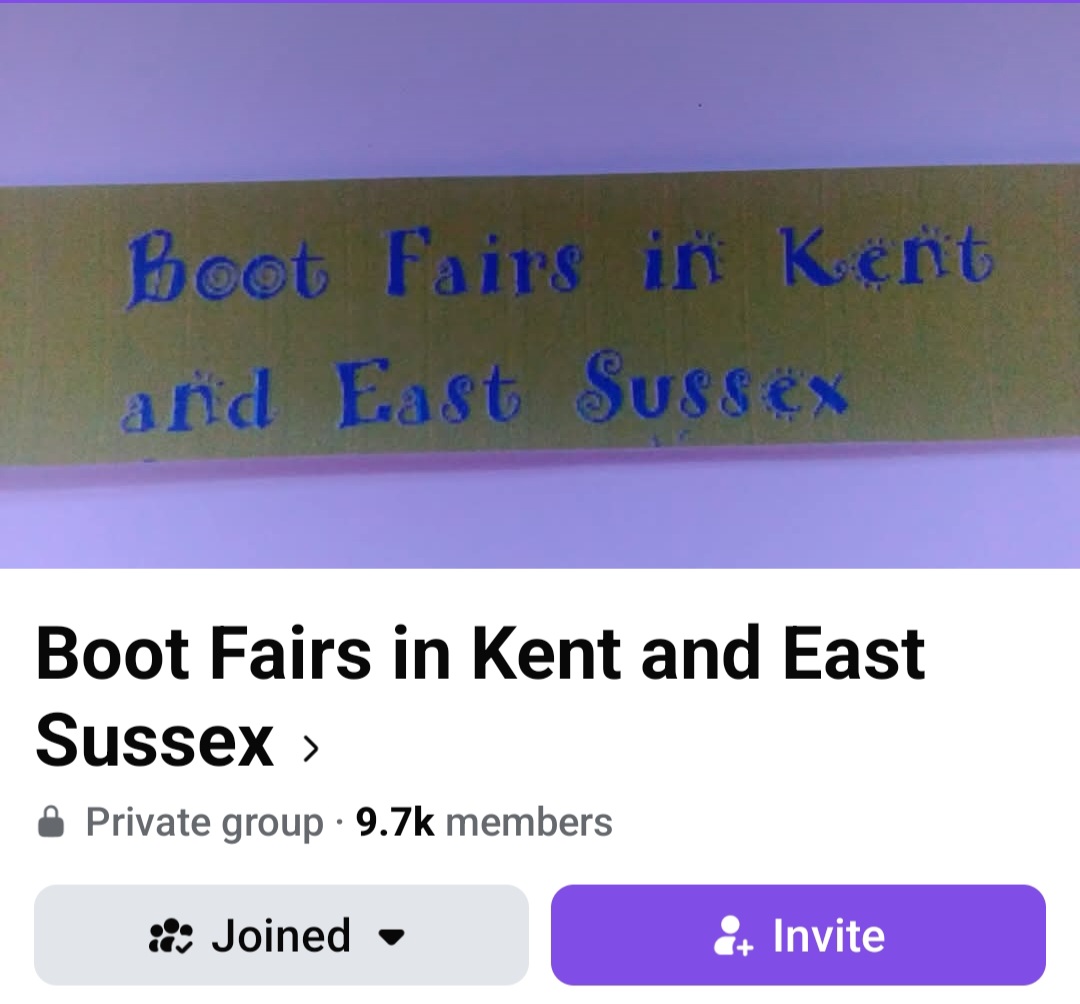The height and width of the screenshot is (1004, 1080).
Task: Tap 'and East Sussex' on the banner
Action: click(x=484, y=390)
